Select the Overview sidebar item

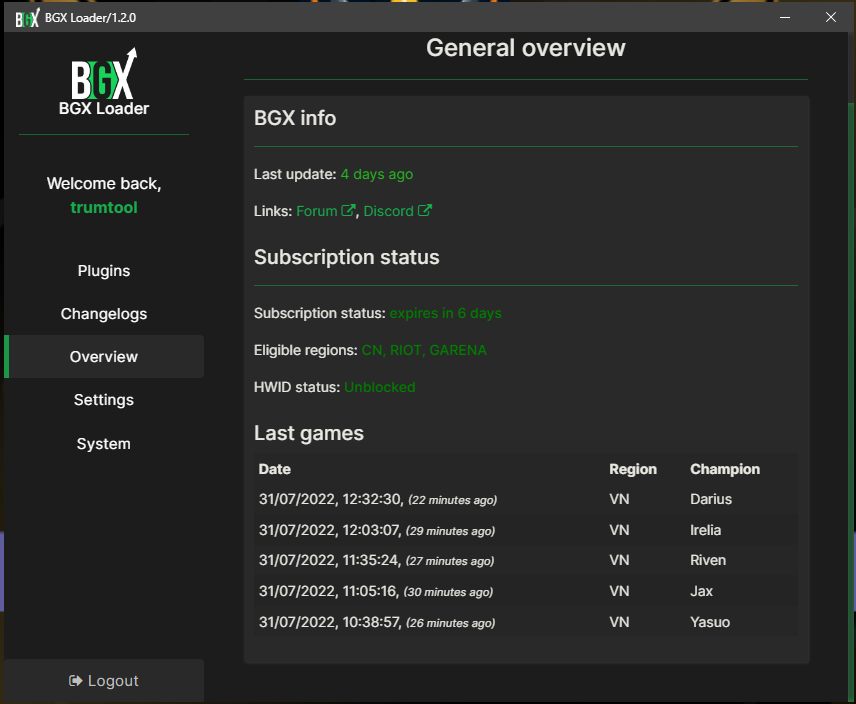pyautogui.click(x=104, y=356)
